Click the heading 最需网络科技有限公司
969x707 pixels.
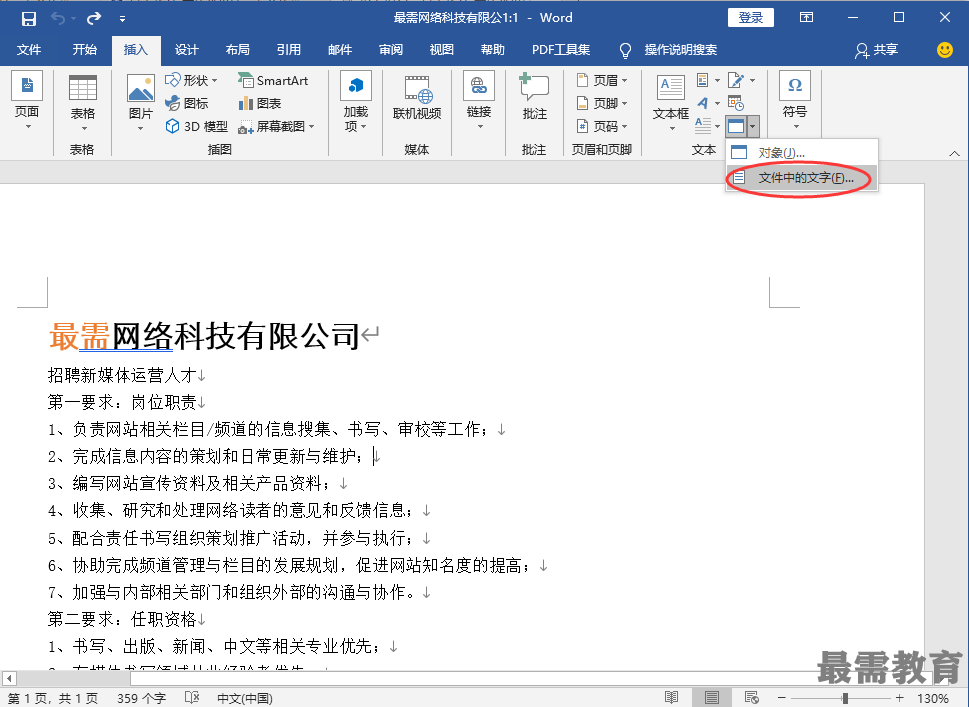[204, 336]
